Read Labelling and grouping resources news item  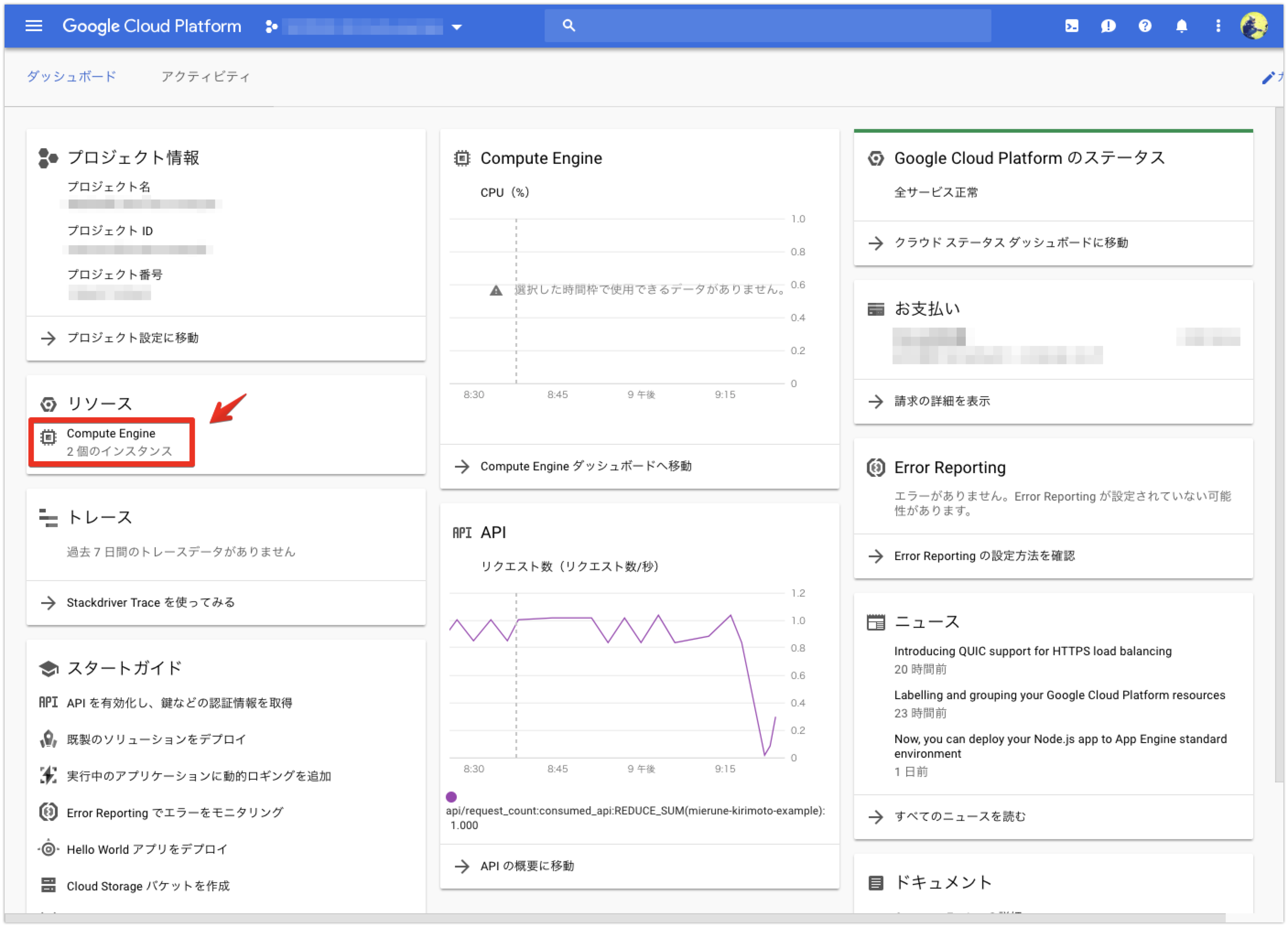point(1060,695)
